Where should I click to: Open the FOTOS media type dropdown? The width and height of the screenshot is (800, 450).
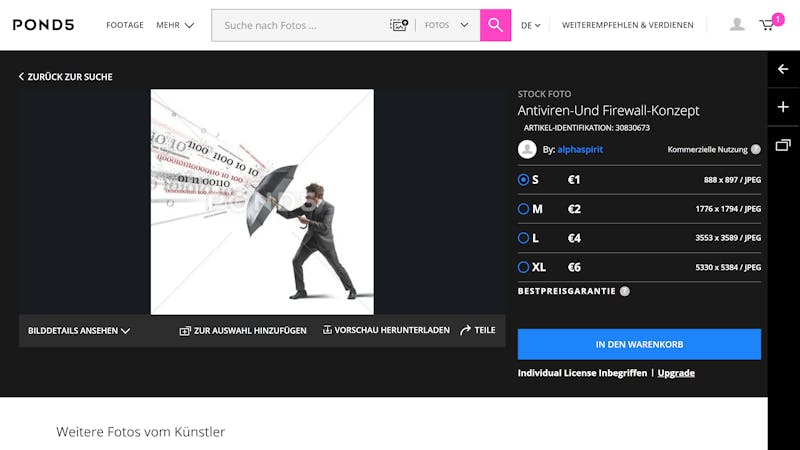tap(446, 25)
